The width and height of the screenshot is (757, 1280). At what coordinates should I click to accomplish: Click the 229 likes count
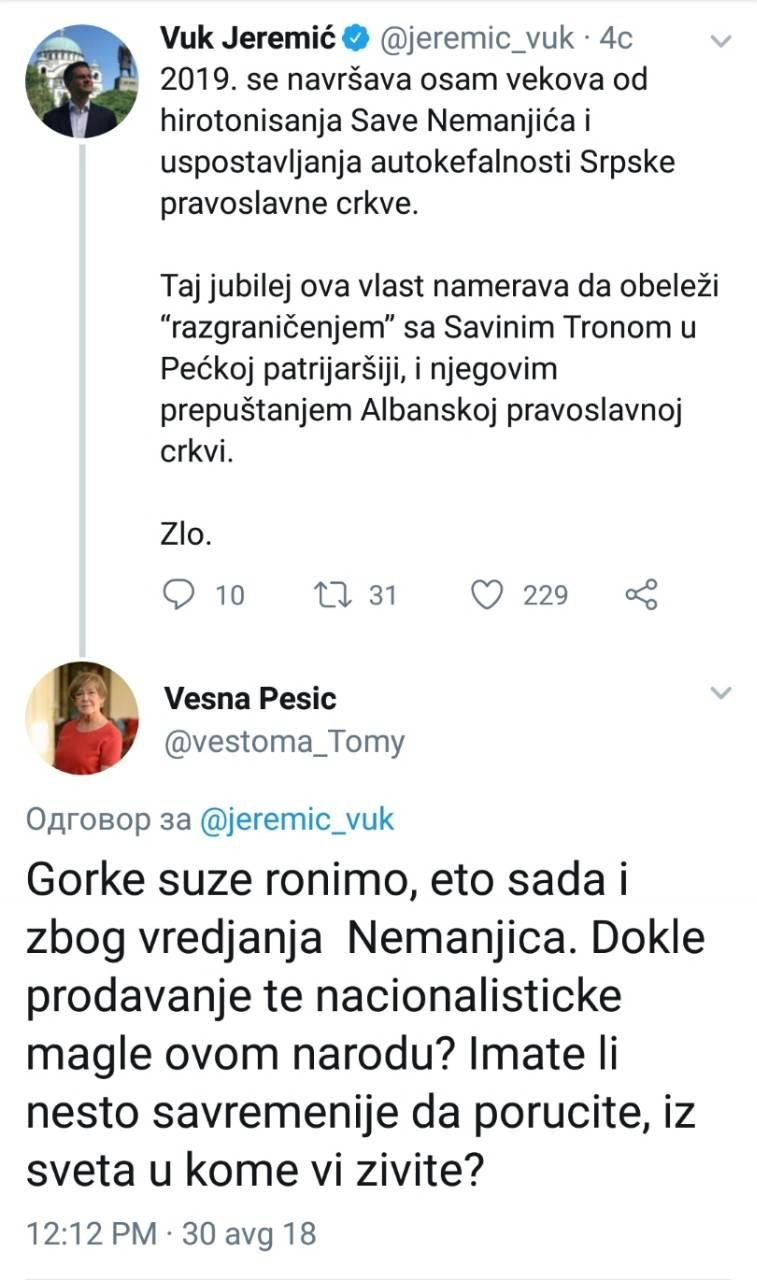click(x=545, y=596)
